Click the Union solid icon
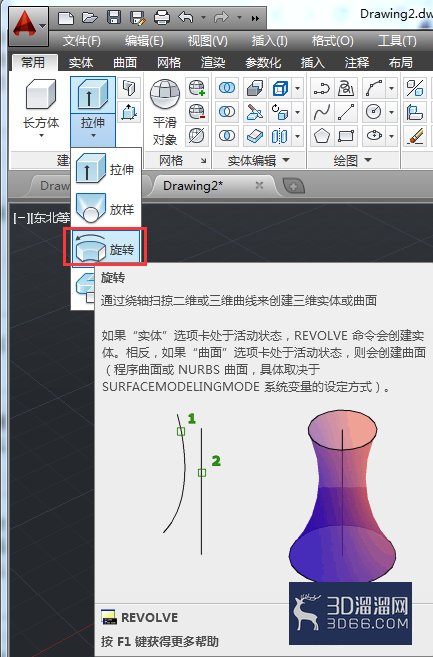Image resolution: width=433 pixels, height=657 pixels. tap(227, 88)
